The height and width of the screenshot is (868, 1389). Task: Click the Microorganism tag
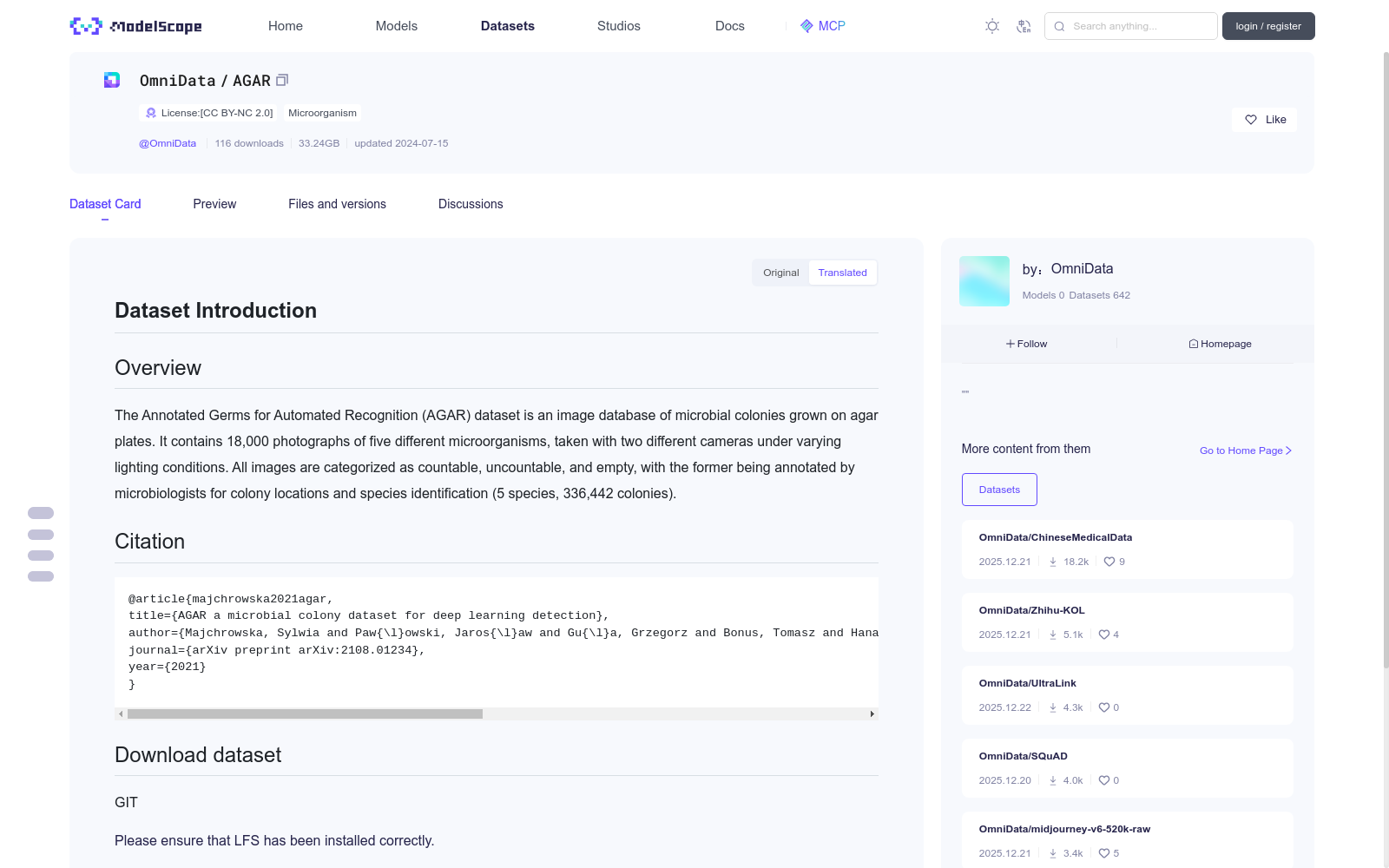point(322,113)
